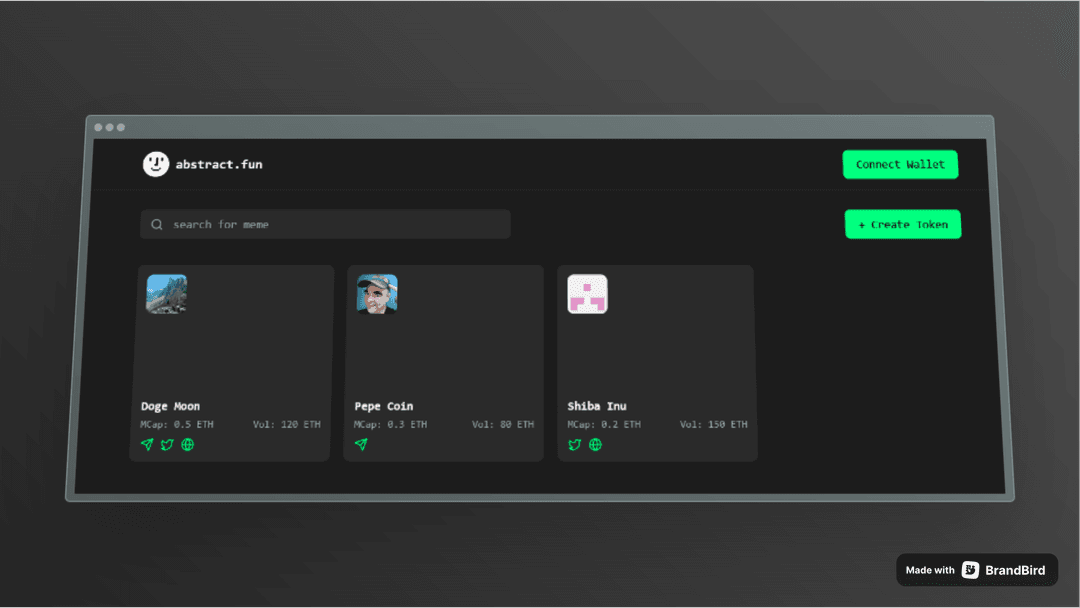Open the Shiba Inu token title
This screenshot has height=608, width=1080.
click(x=597, y=406)
